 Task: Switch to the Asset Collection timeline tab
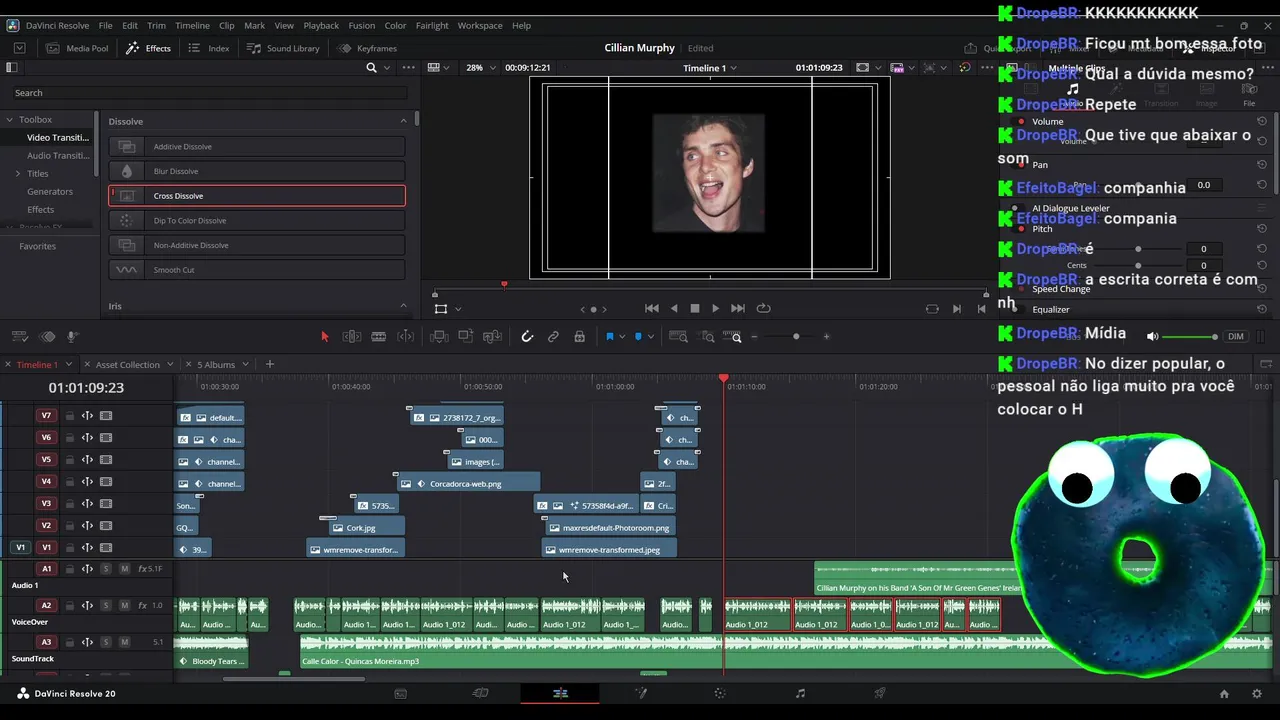(127, 364)
